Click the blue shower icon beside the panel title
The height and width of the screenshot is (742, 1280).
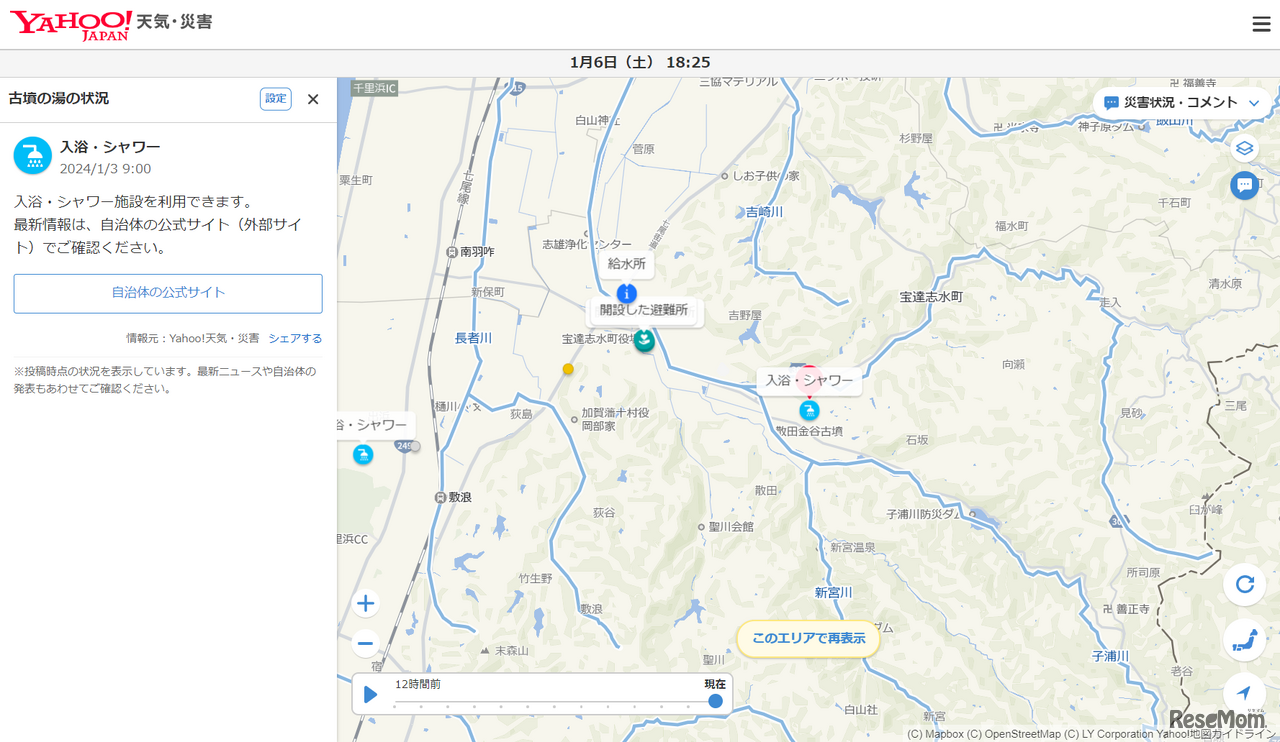pyautogui.click(x=33, y=156)
